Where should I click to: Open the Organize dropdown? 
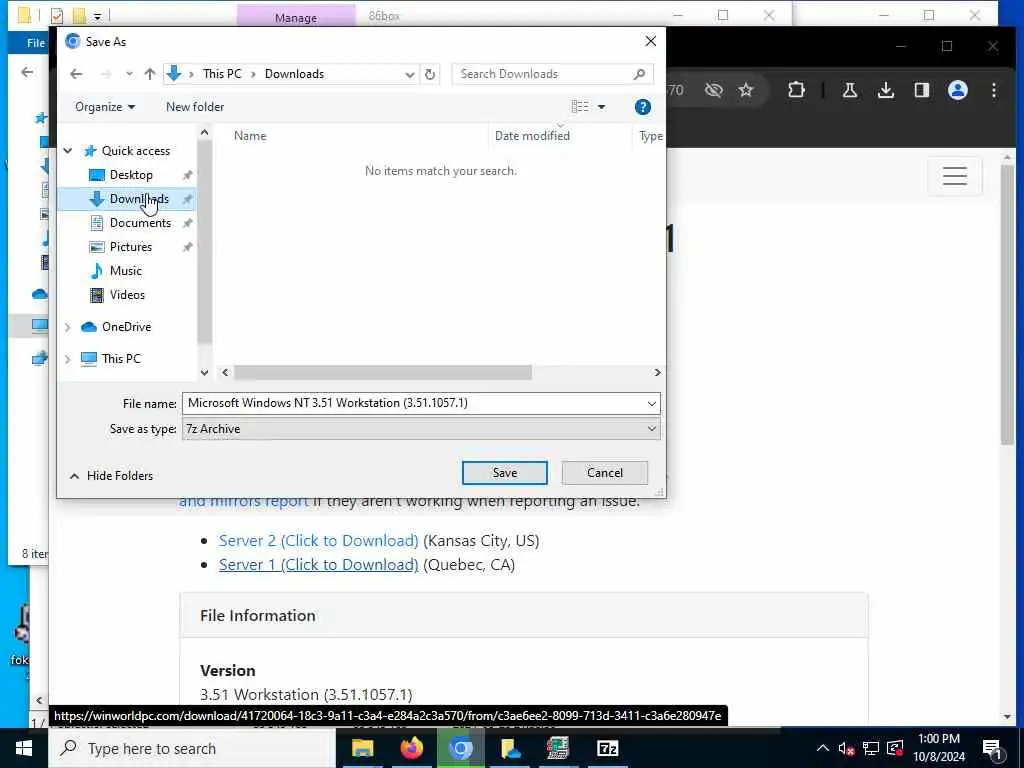pyautogui.click(x=104, y=107)
